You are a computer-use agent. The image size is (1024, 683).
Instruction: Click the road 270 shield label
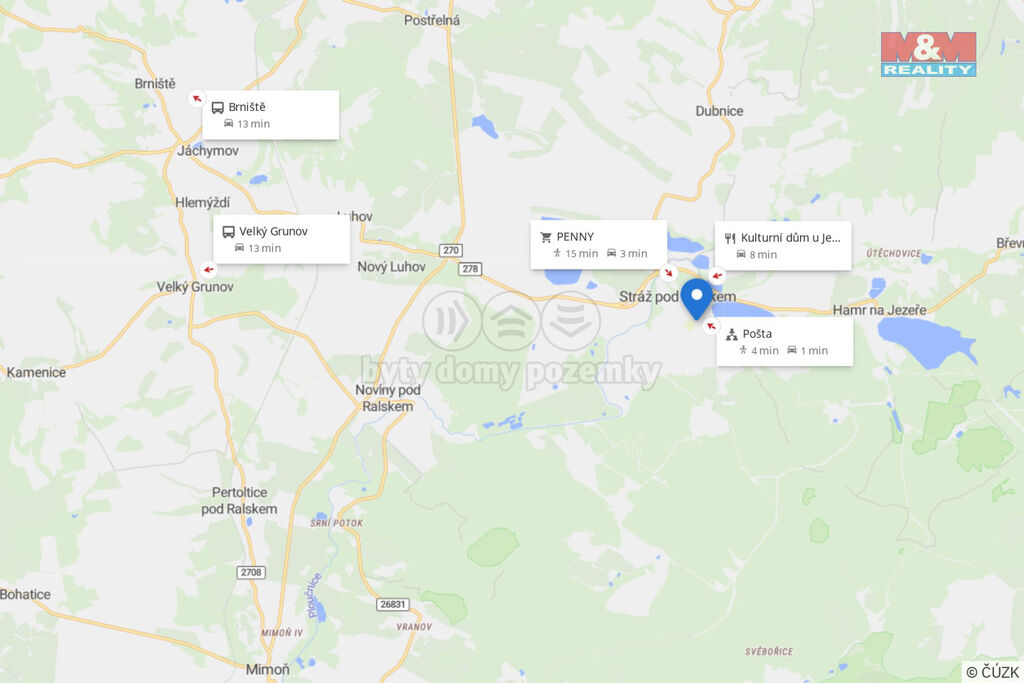451,250
